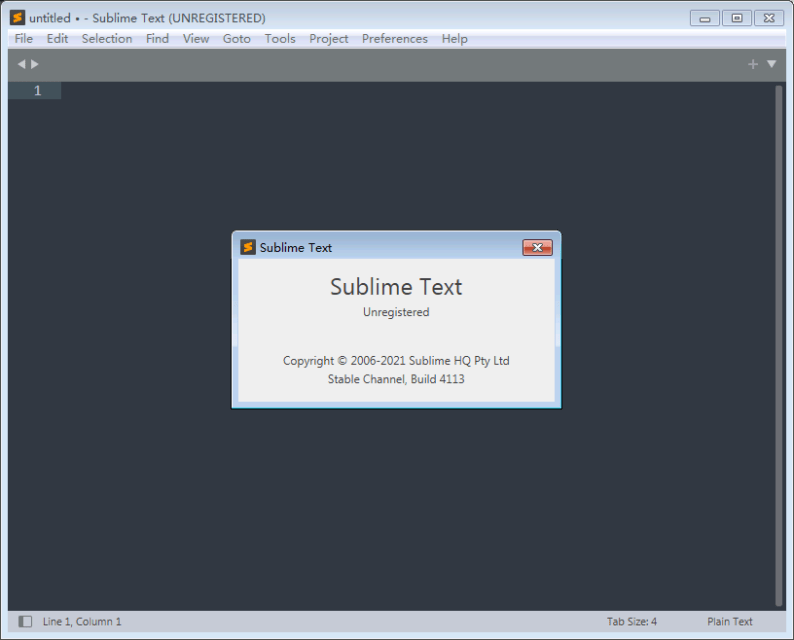The height and width of the screenshot is (640, 794).
Task: Open the View menu
Action: (196, 39)
